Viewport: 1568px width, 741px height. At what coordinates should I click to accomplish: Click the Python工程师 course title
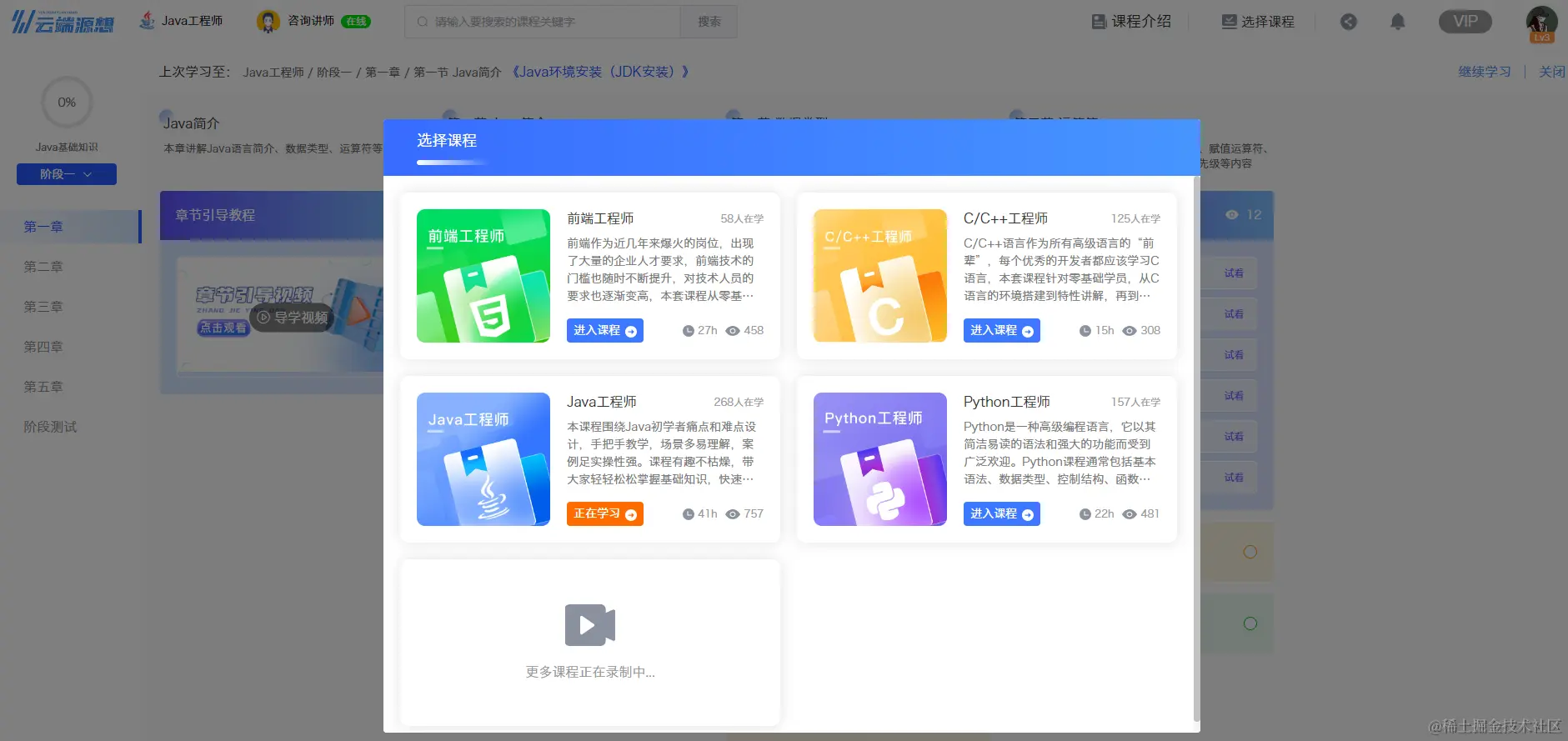(1006, 402)
